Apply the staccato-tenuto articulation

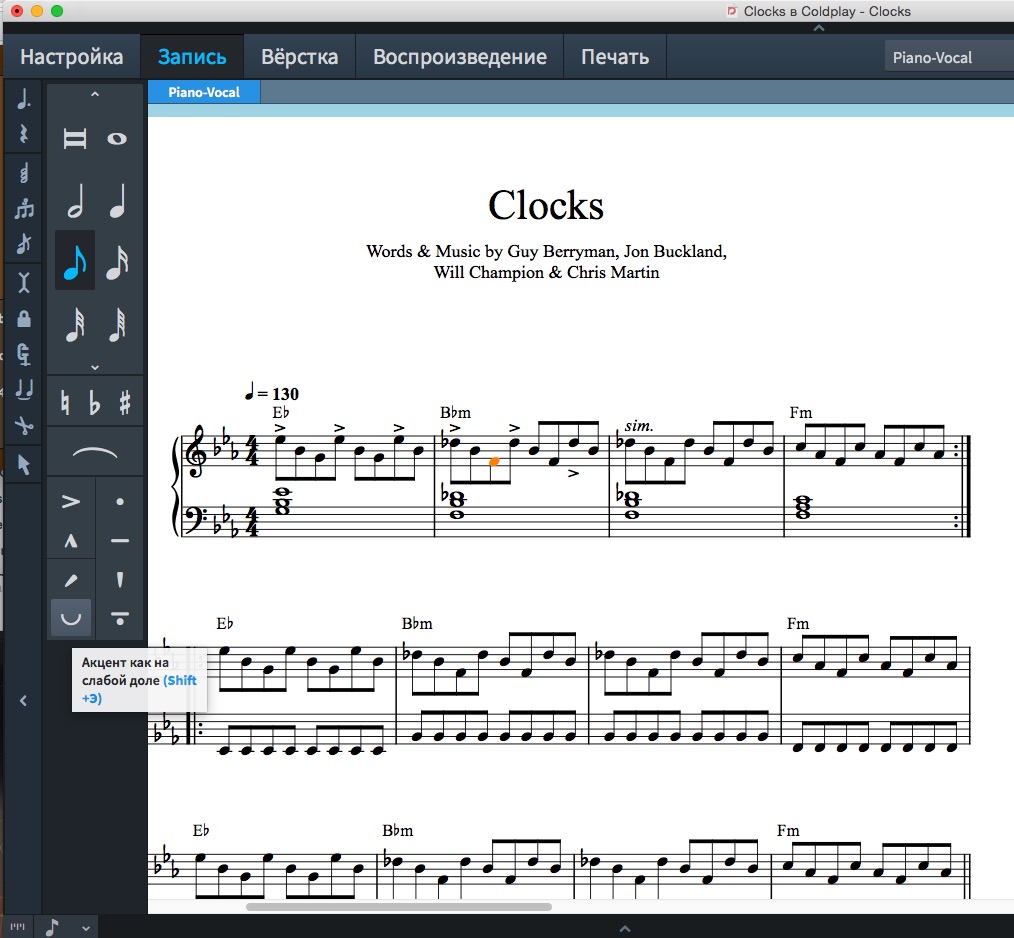point(120,618)
